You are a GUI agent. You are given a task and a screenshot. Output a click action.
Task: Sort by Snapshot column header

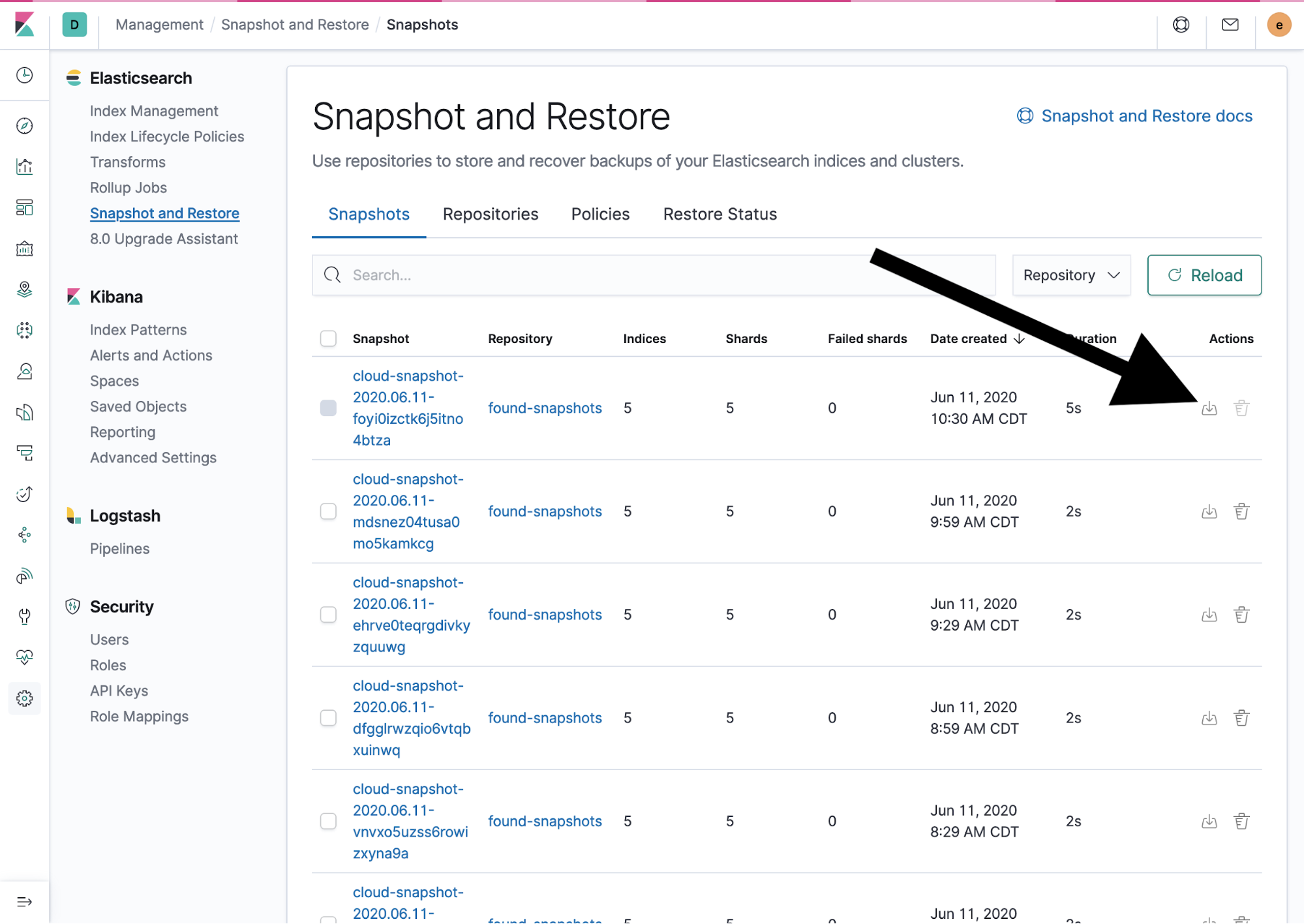point(381,338)
